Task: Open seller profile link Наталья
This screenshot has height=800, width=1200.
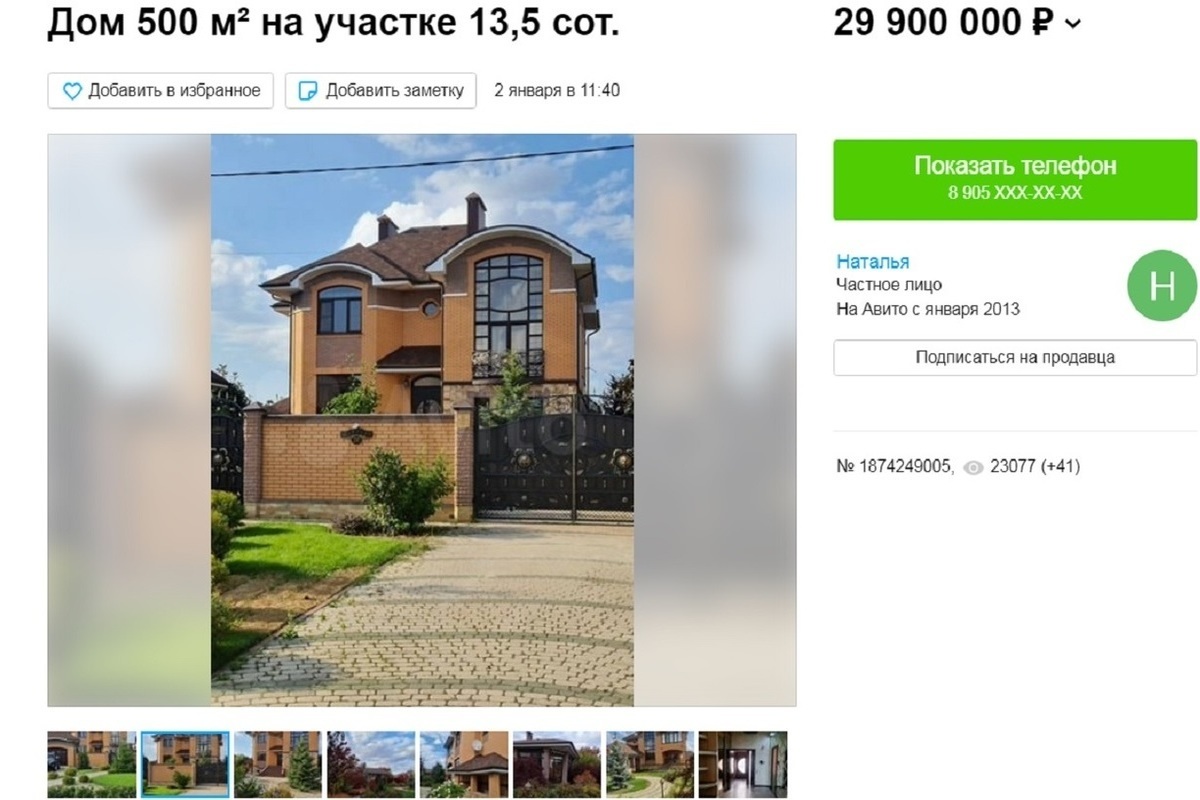Action: pyautogui.click(x=873, y=262)
